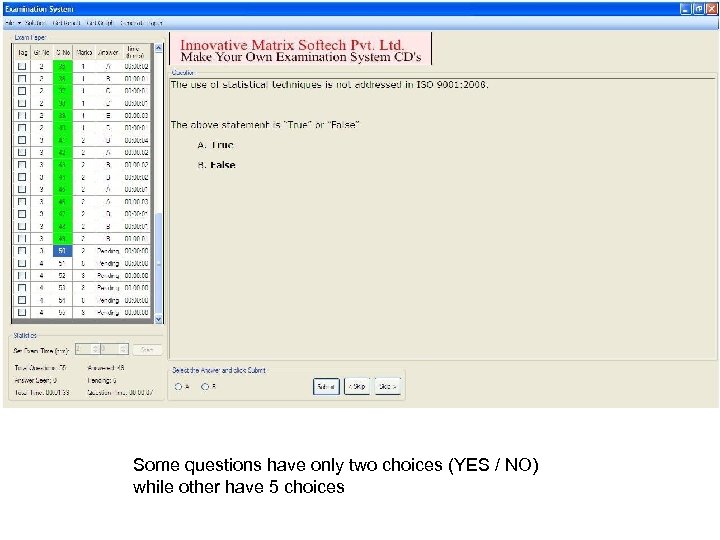Screen dimensions: 720x540
Task: Click the 'A. True' option text
Action: point(215,145)
